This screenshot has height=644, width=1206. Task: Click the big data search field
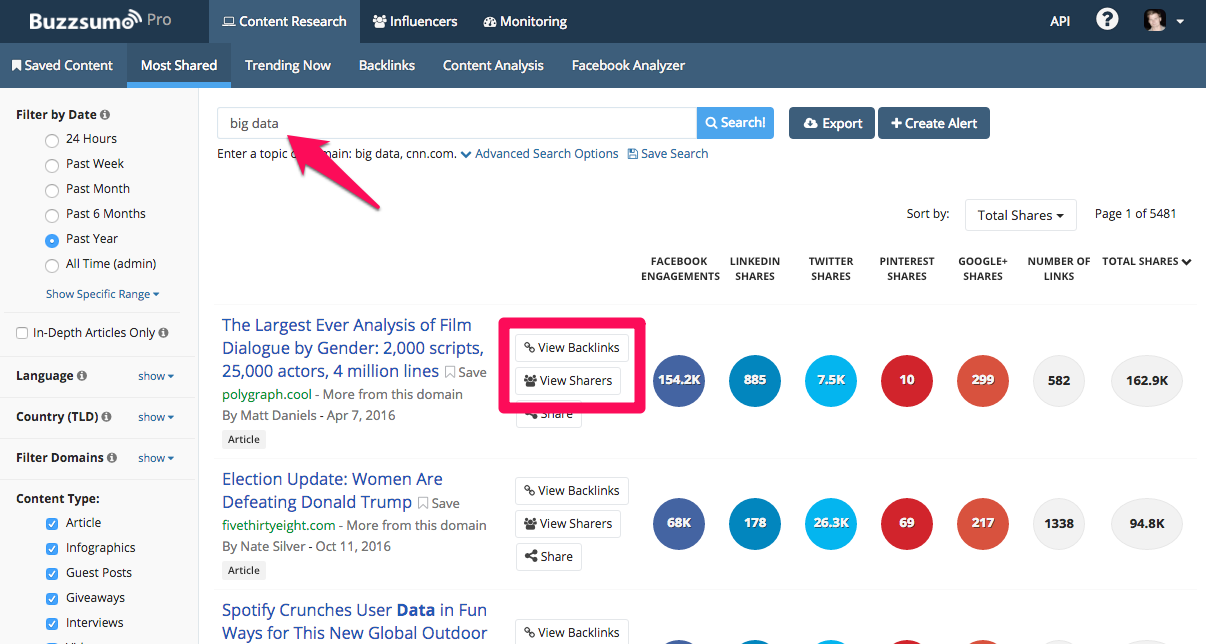(457, 123)
